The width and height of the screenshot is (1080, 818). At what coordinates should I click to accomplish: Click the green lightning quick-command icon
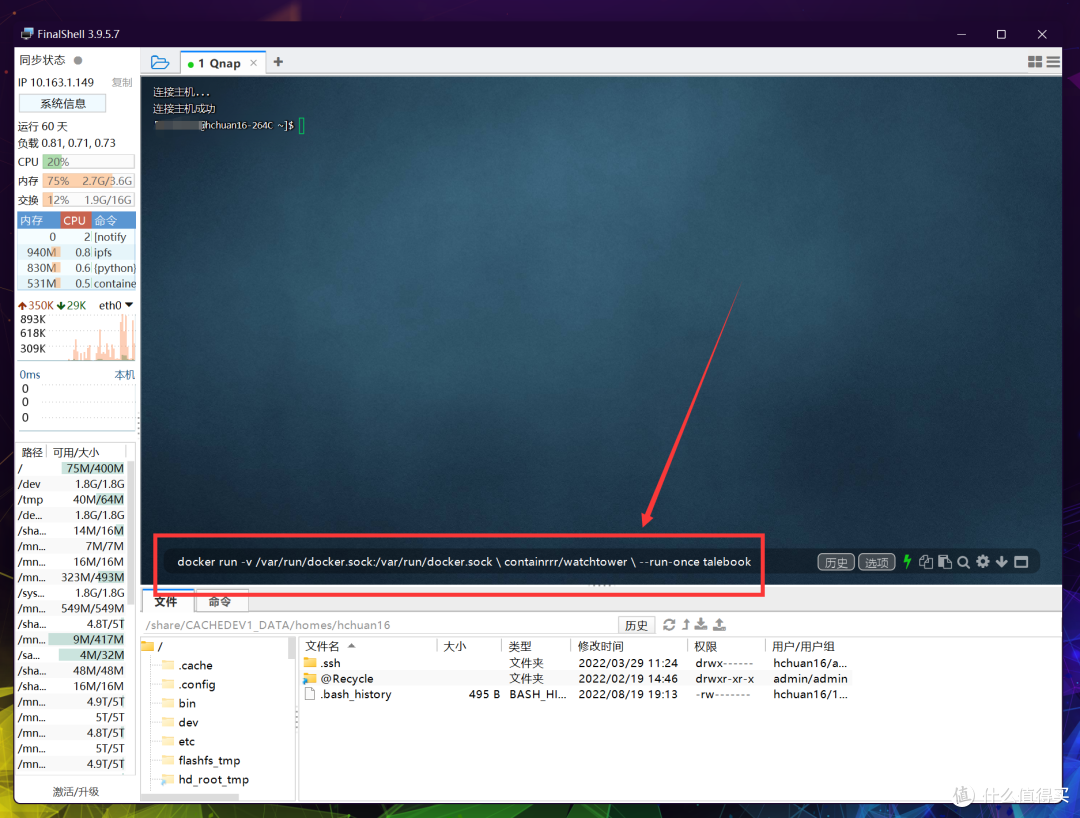(907, 562)
